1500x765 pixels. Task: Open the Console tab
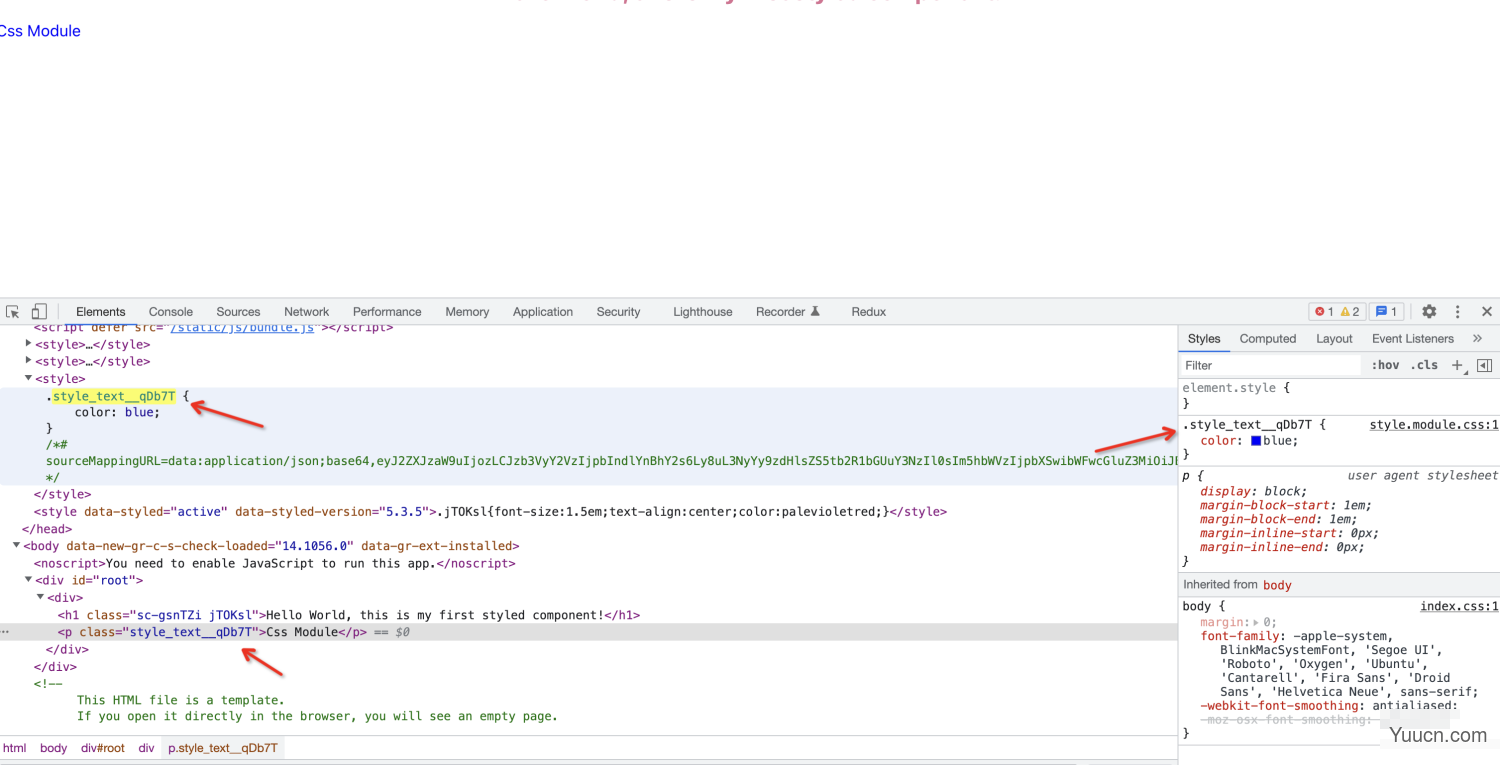click(x=171, y=312)
